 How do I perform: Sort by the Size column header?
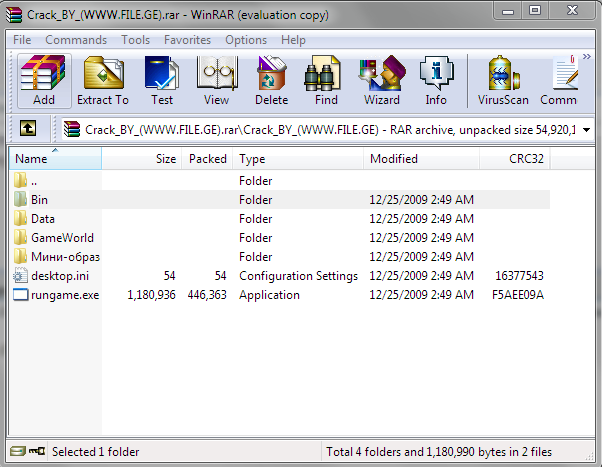[142, 158]
